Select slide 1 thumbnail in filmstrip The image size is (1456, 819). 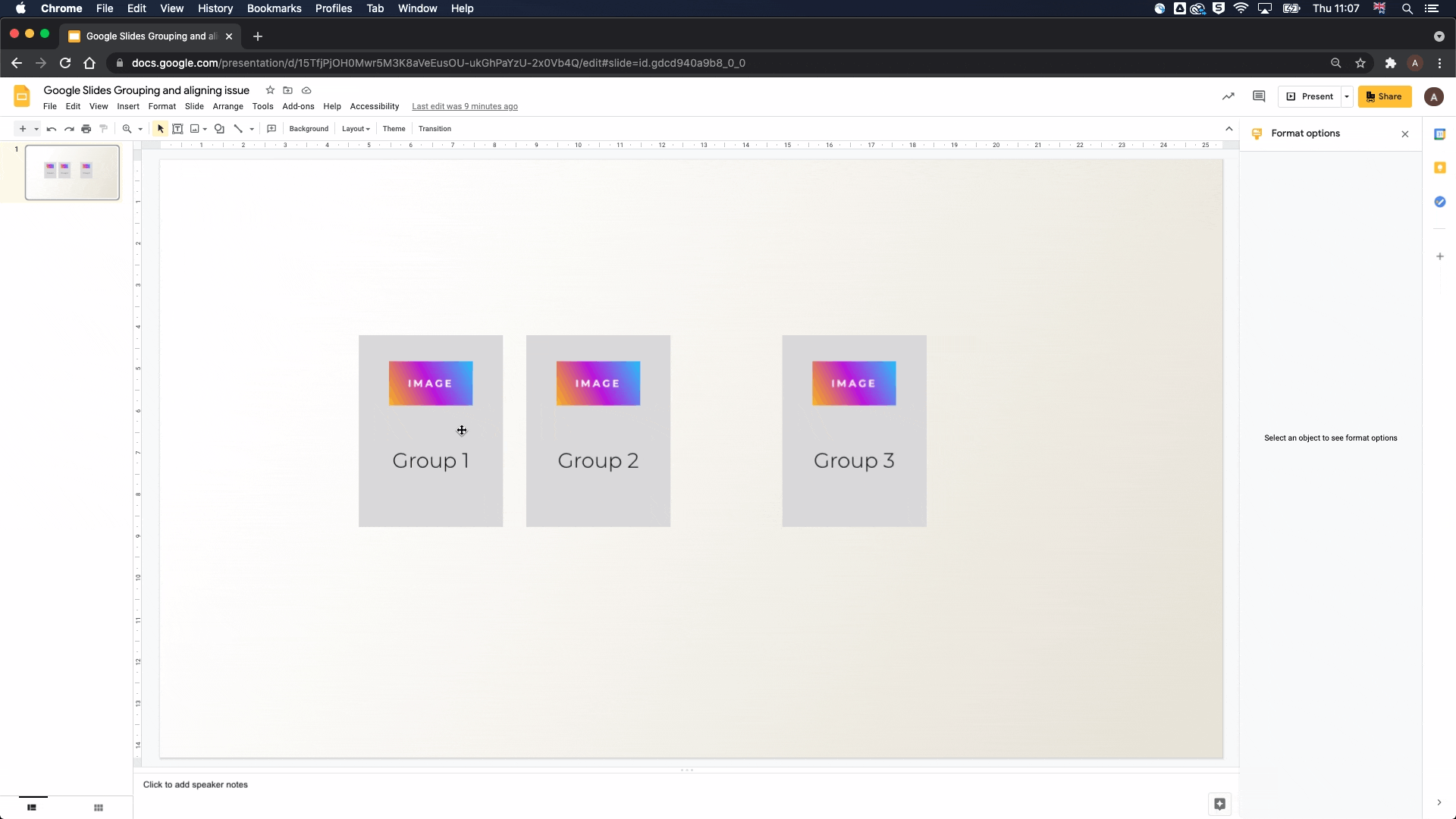[x=72, y=172]
